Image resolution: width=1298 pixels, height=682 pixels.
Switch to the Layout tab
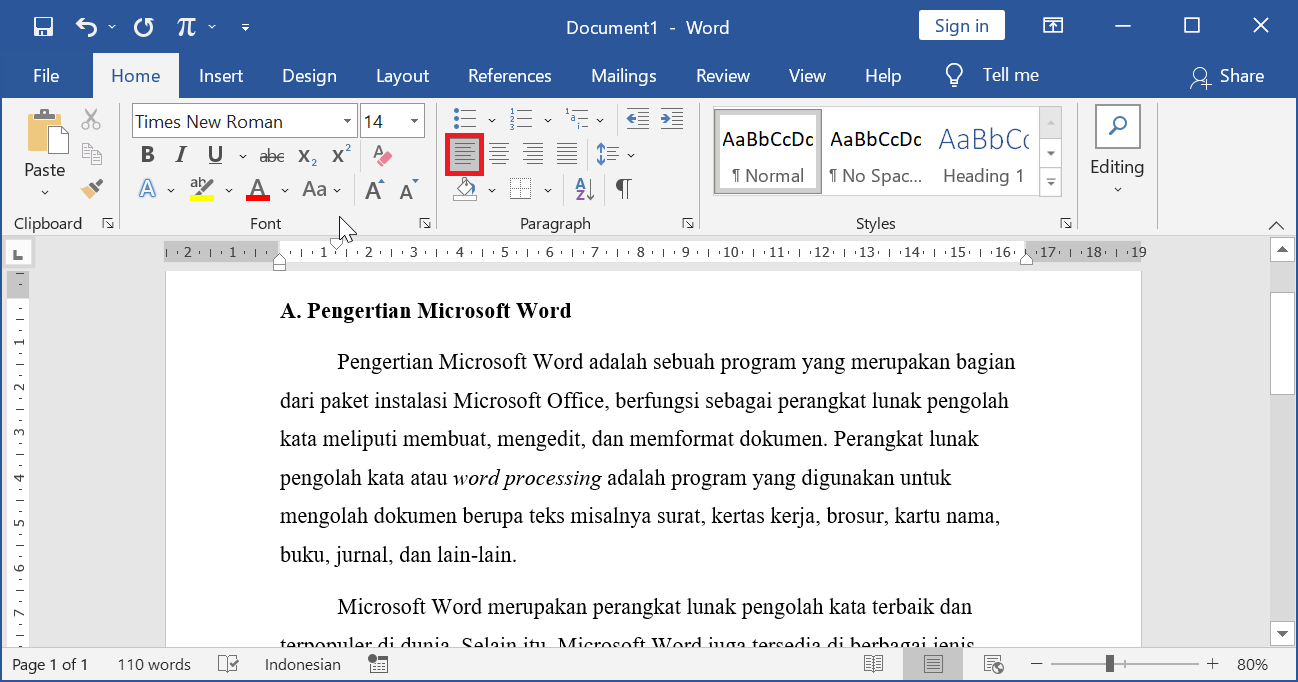pyautogui.click(x=402, y=76)
